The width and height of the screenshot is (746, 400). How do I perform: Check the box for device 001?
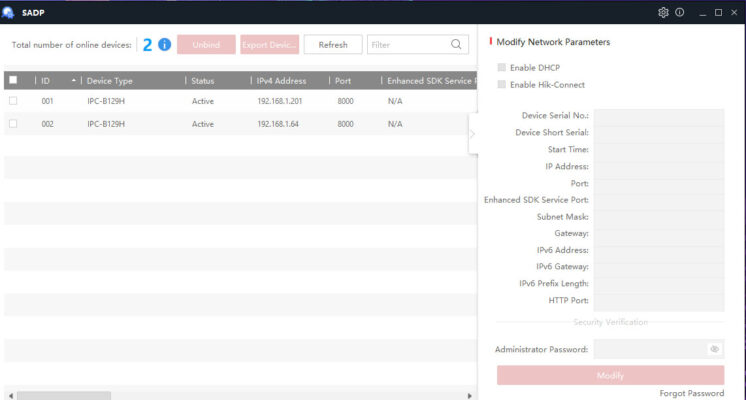pyautogui.click(x=13, y=101)
